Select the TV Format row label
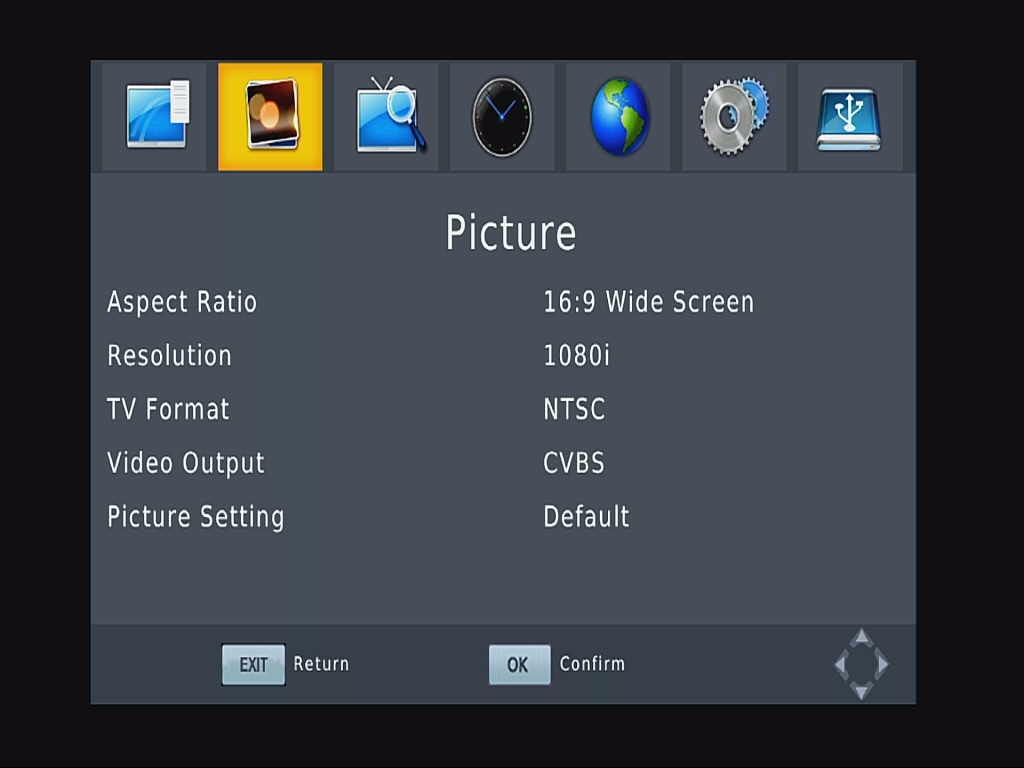The width and height of the screenshot is (1024, 768). [x=168, y=409]
